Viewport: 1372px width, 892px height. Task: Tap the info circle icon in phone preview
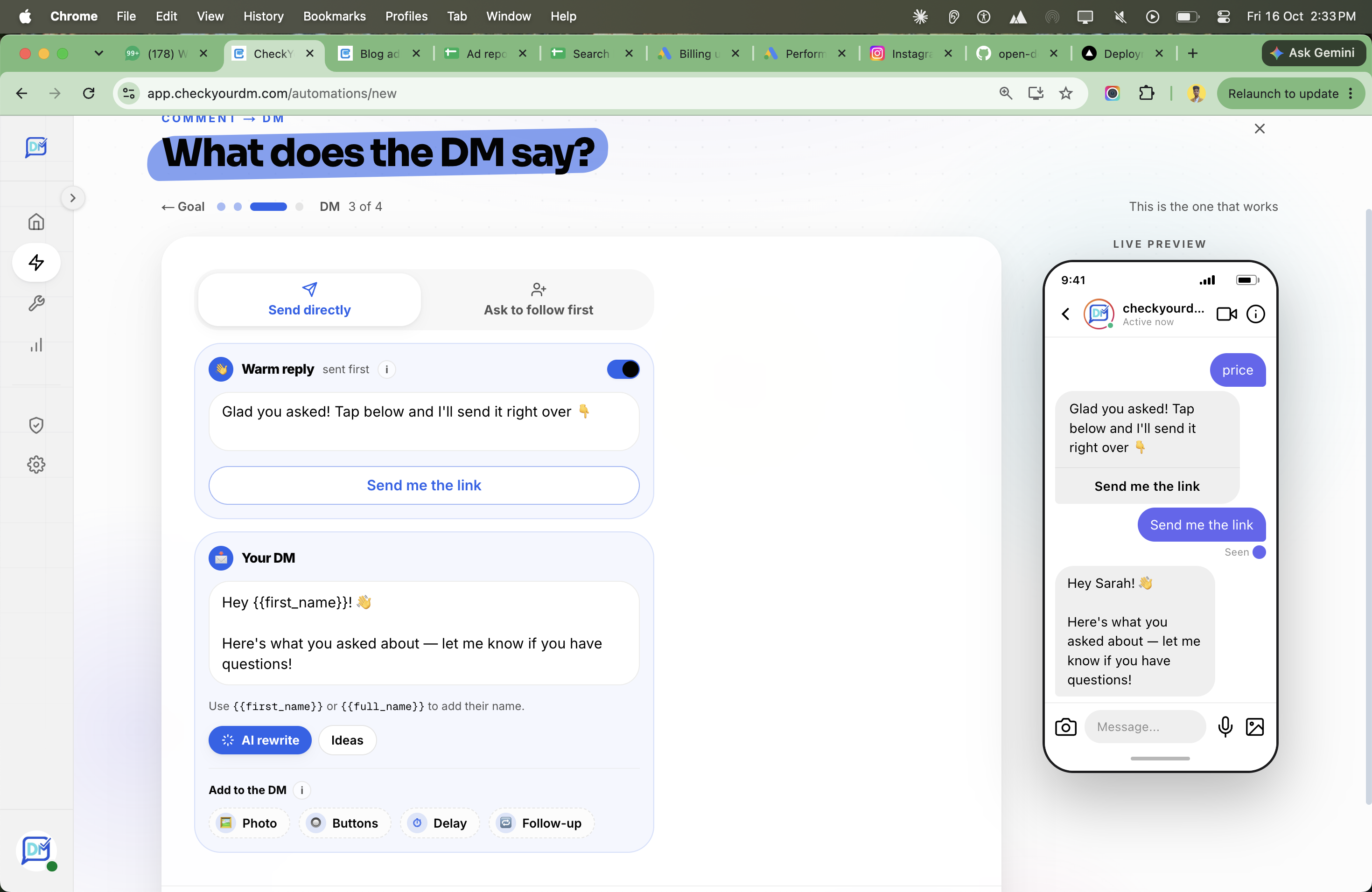tap(1255, 314)
